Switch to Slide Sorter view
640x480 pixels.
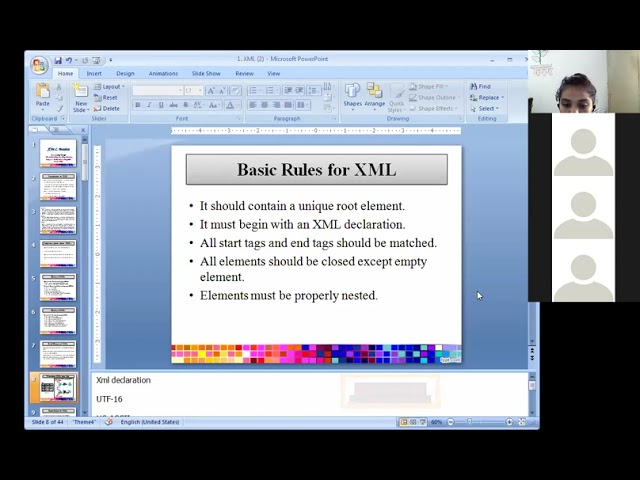(x=413, y=422)
